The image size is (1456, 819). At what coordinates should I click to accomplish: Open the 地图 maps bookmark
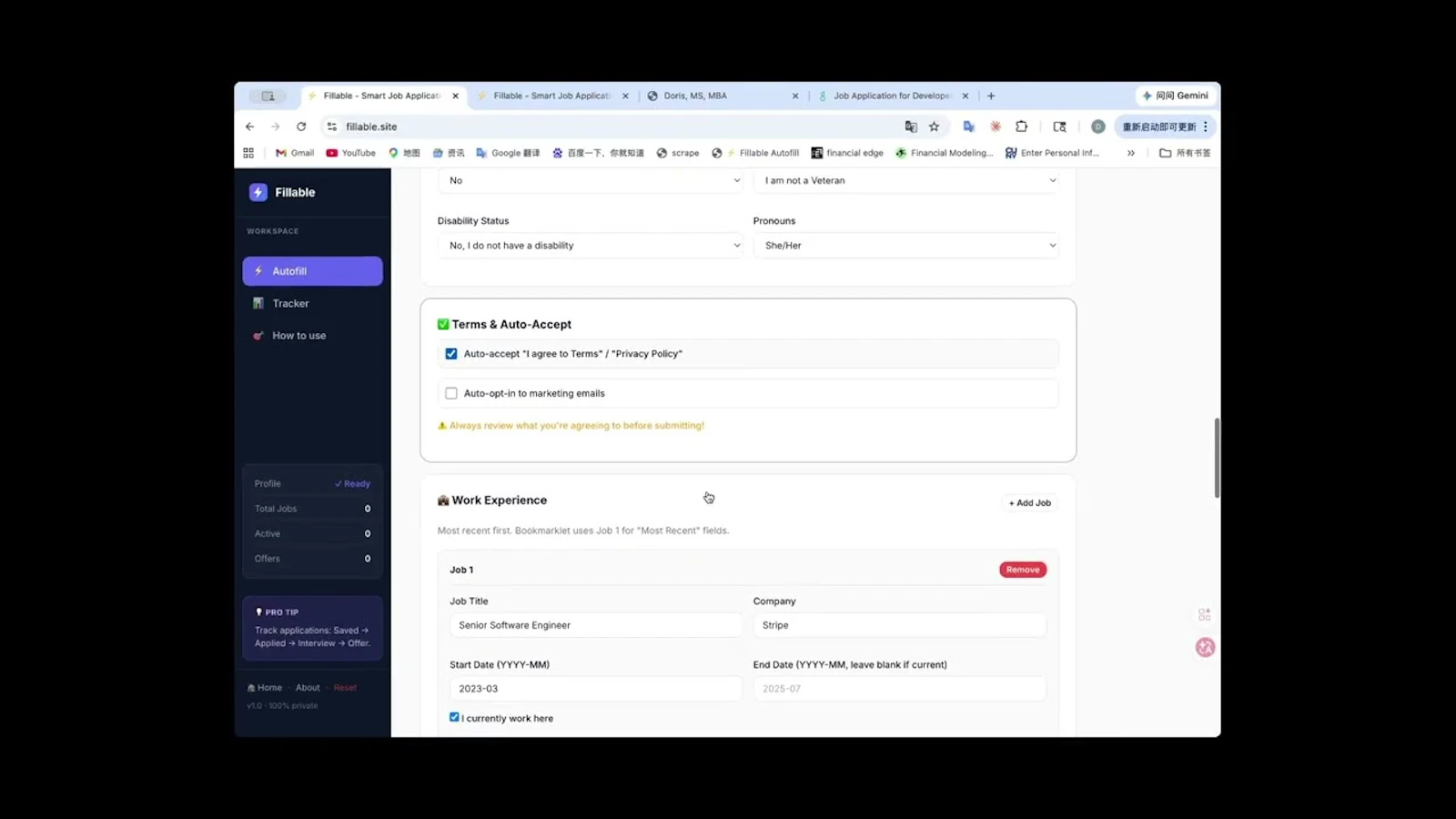[x=404, y=153]
